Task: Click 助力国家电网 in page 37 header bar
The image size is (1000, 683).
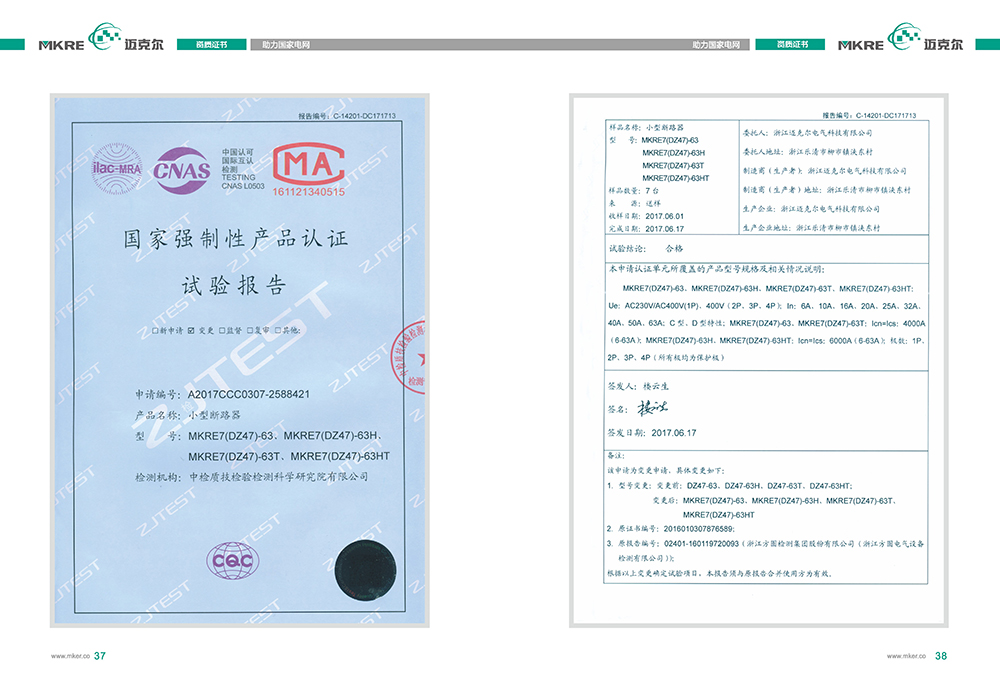Action: [286, 45]
